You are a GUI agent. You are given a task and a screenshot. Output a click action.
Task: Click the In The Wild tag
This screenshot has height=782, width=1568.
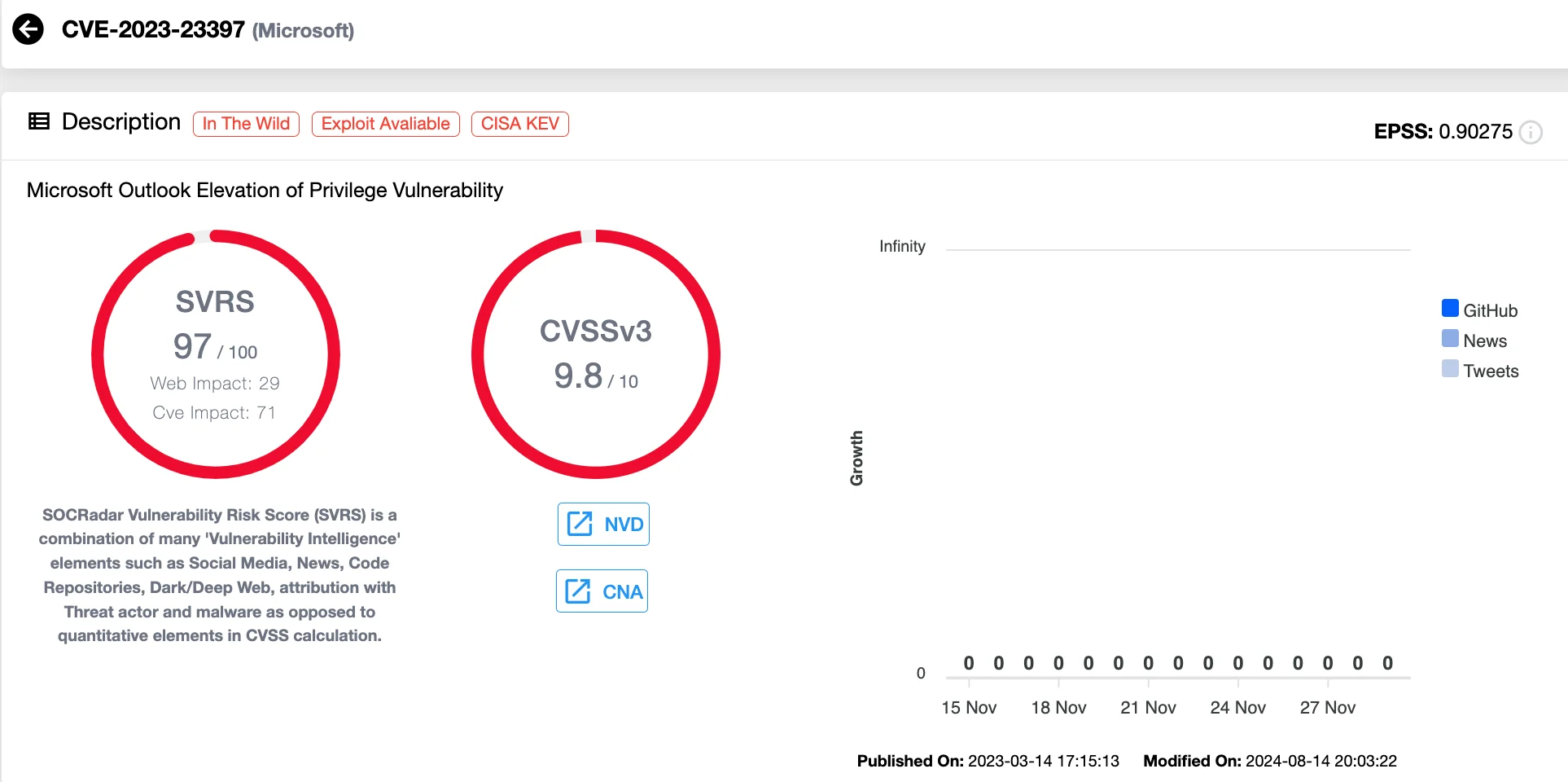pyautogui.click(x=246, y=124)
